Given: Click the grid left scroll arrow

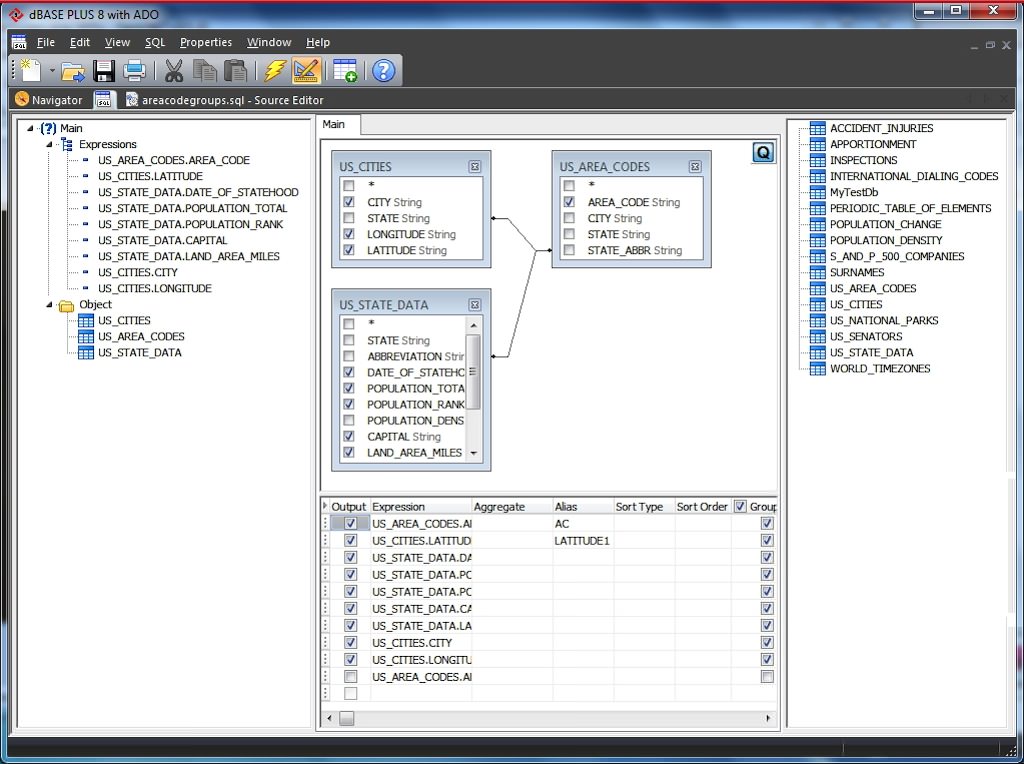Looking at the screenshot, I should tap(329, 718).
